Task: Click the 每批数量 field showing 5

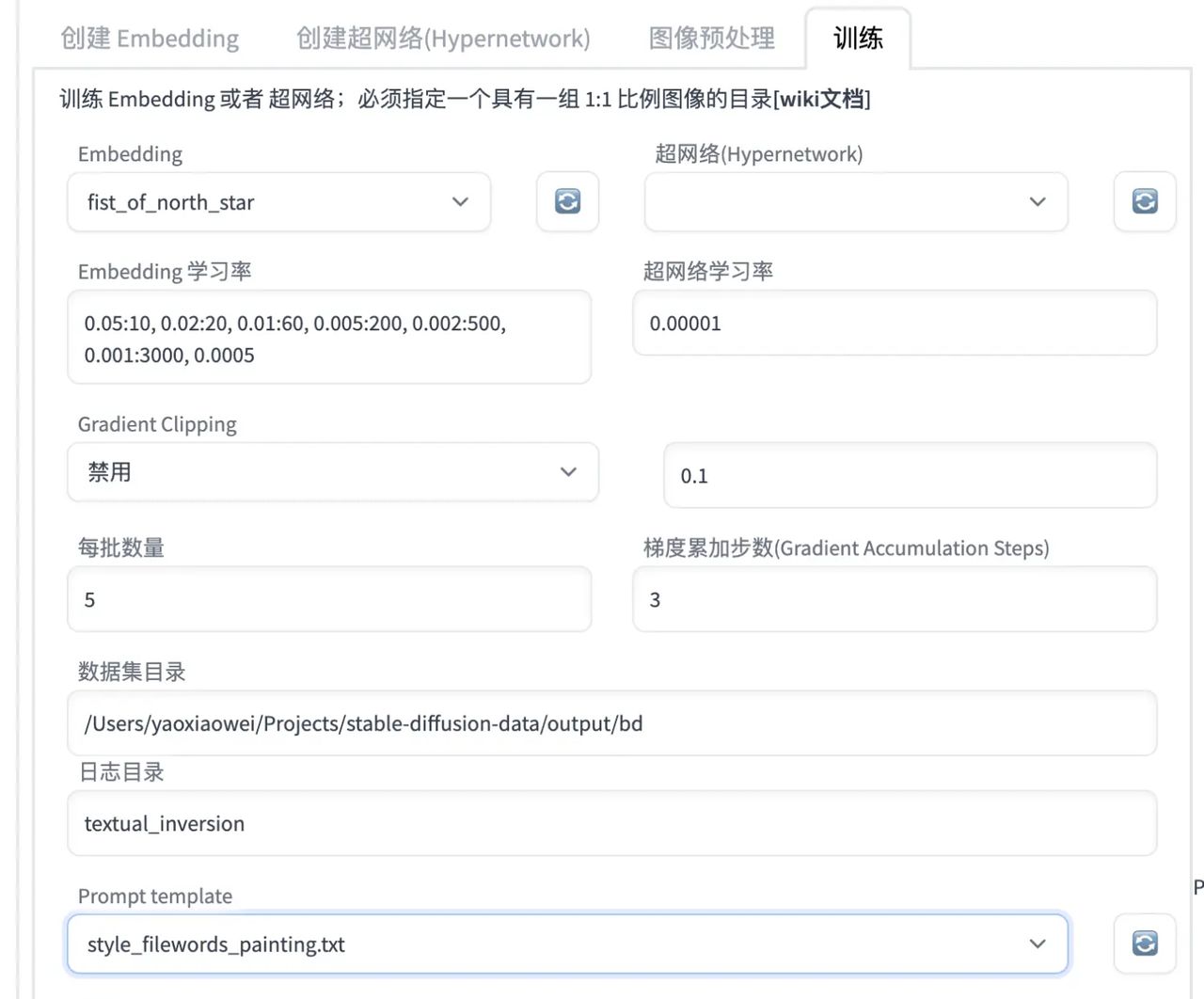Action: pyautogui.click(x=329, y=599)
